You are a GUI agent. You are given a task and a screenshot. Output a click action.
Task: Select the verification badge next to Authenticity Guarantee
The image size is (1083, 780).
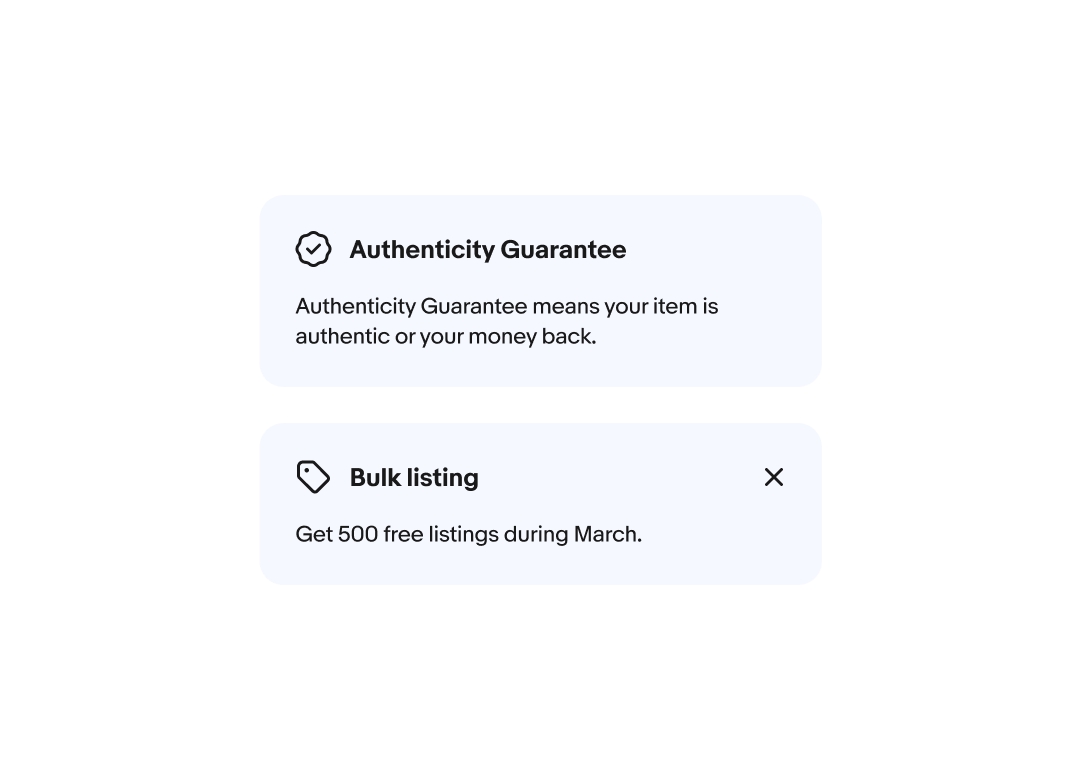[x=313, y=248]
